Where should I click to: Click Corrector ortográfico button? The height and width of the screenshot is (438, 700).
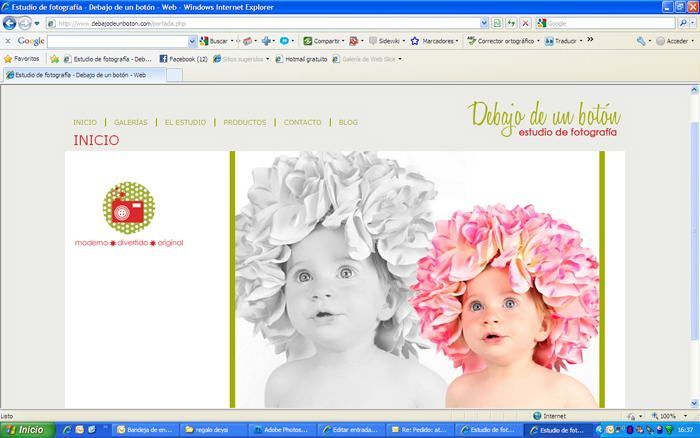pyautogui.click(x=503, y=41)
